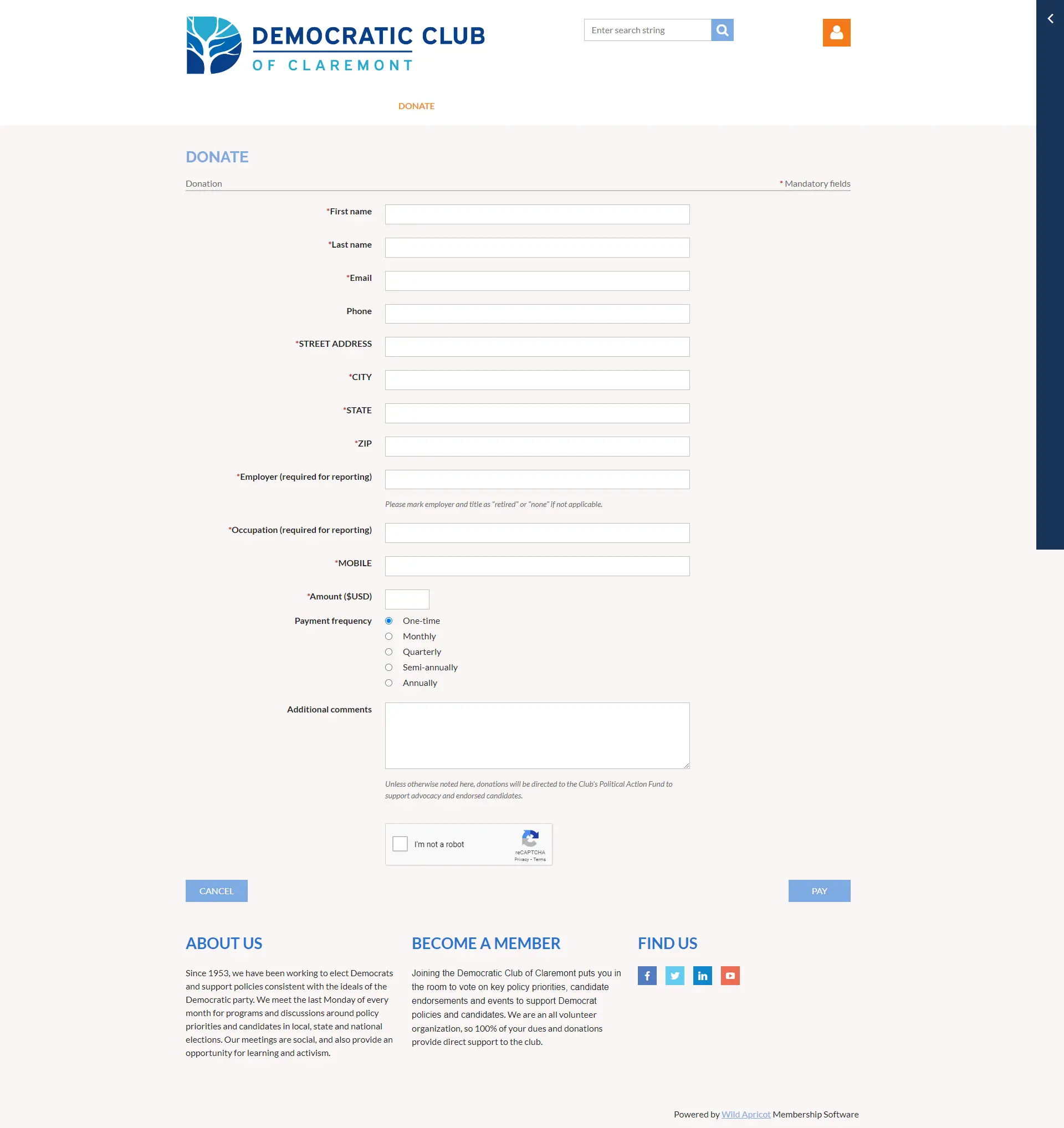The width and height of the screenshot is (1064, 1128).
Task: Click the Twitter icon in footer
Action: click(674, 975)
